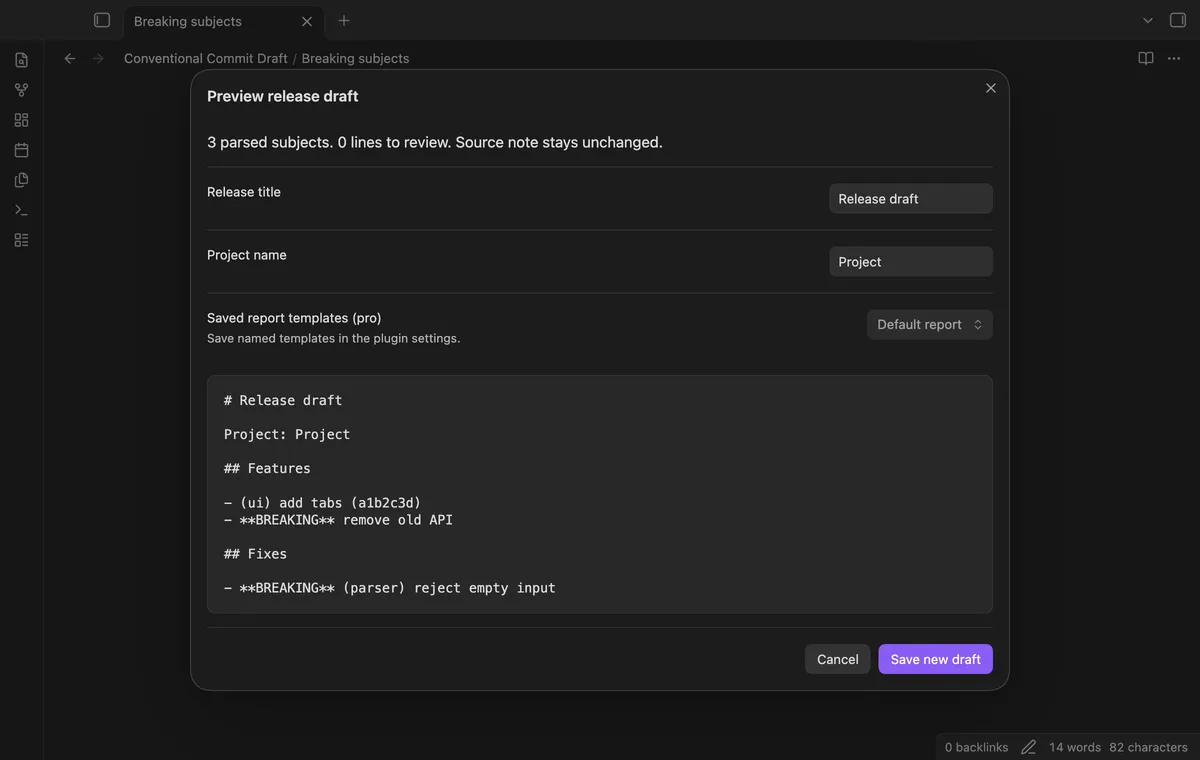Open more options three-dots menu
Screen dimensions: 1200x760
[1174, 59]
